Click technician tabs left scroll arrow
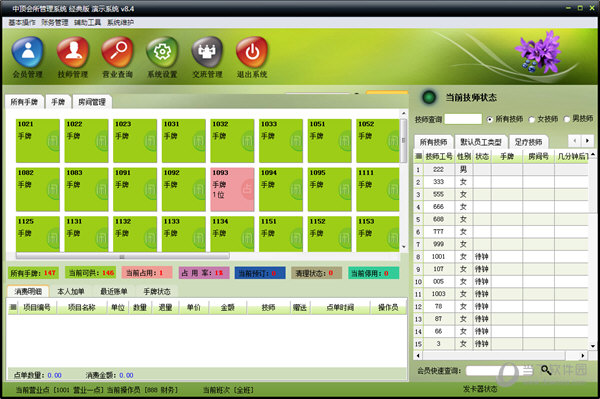Image resolution: width=600 pixels, height=399 pixels. [575, 141]
